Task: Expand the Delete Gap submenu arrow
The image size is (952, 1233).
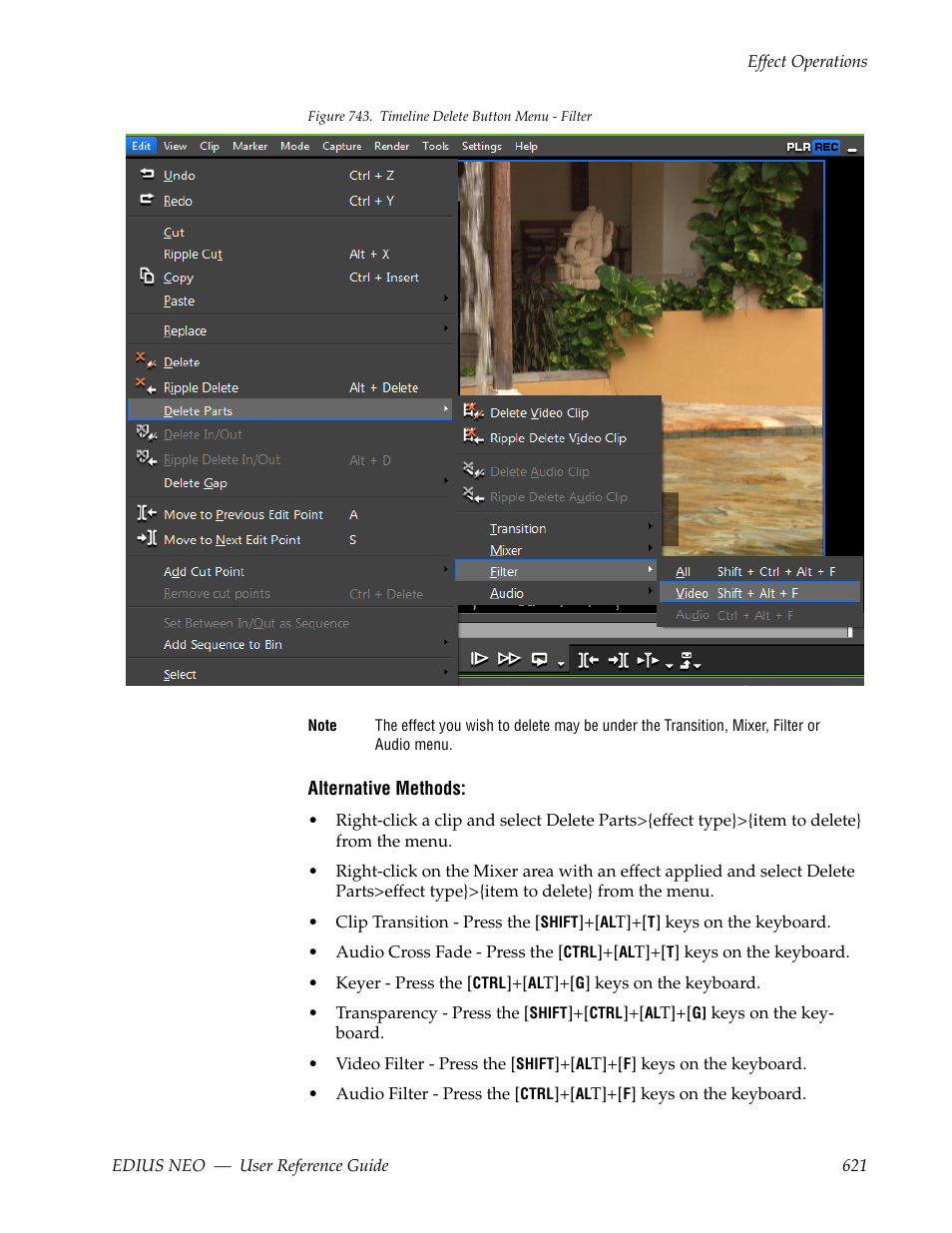Action: (x=446, y=480)
